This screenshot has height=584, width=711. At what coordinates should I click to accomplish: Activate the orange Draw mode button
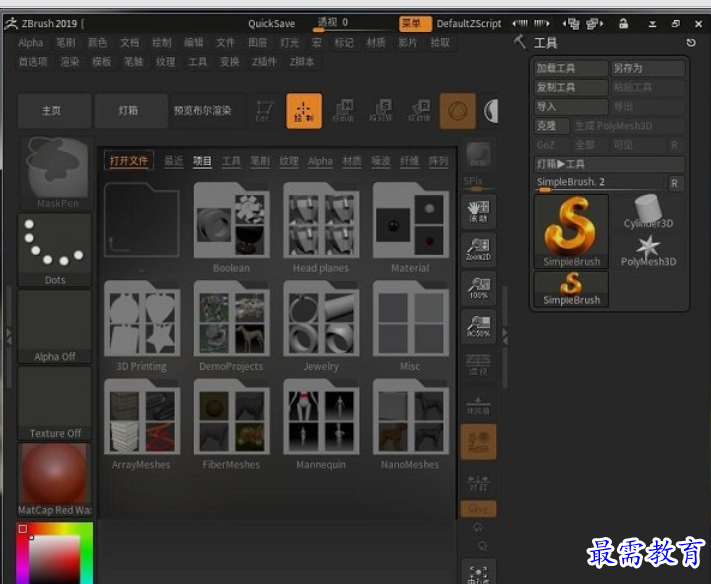[x=304, y=111]
